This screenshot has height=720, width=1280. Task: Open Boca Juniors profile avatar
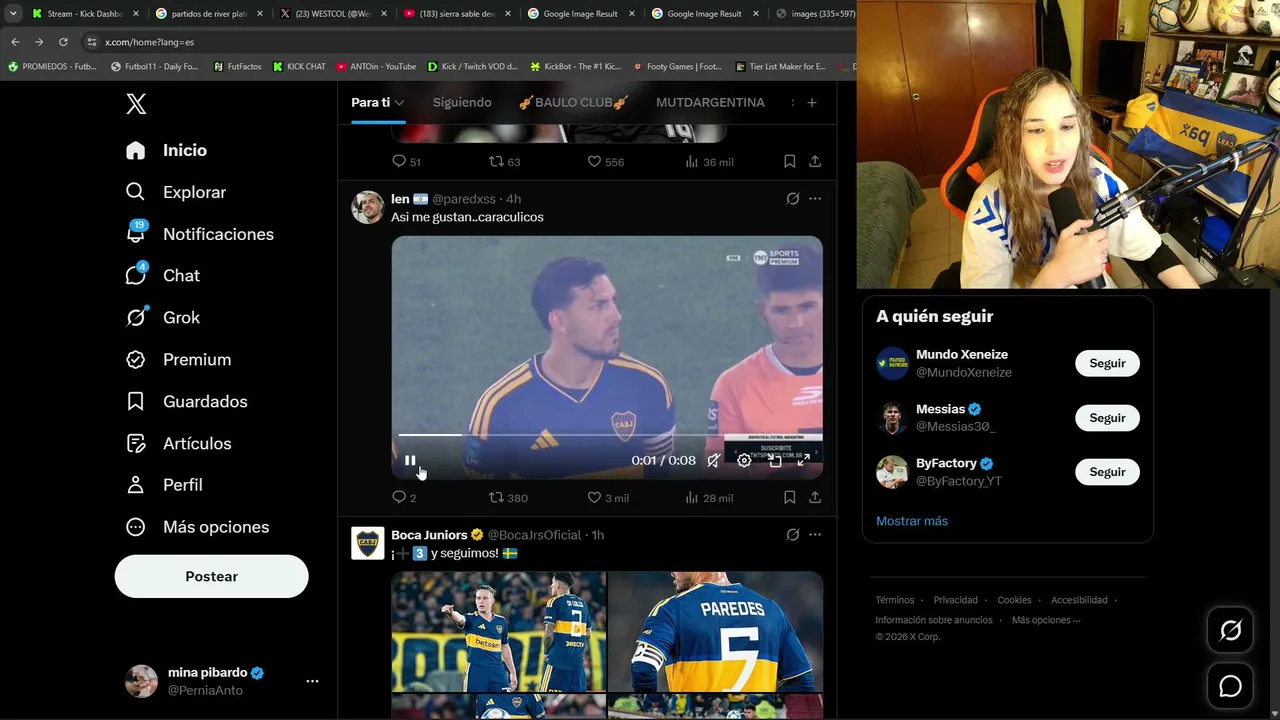pyautogui.click(x=368, y=543)
